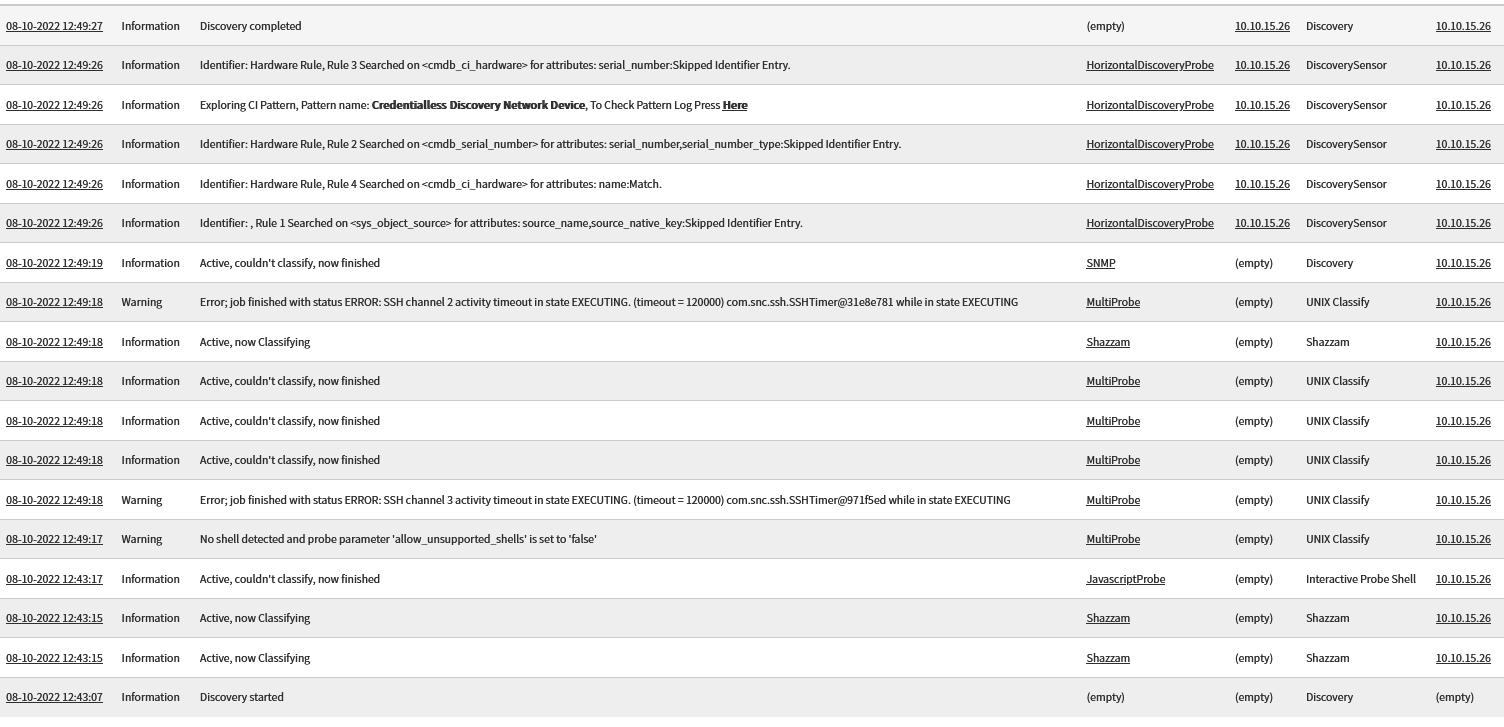Open Shazzam link in the 12:49:18 row
The image size is (1504, 727).
1107,342
